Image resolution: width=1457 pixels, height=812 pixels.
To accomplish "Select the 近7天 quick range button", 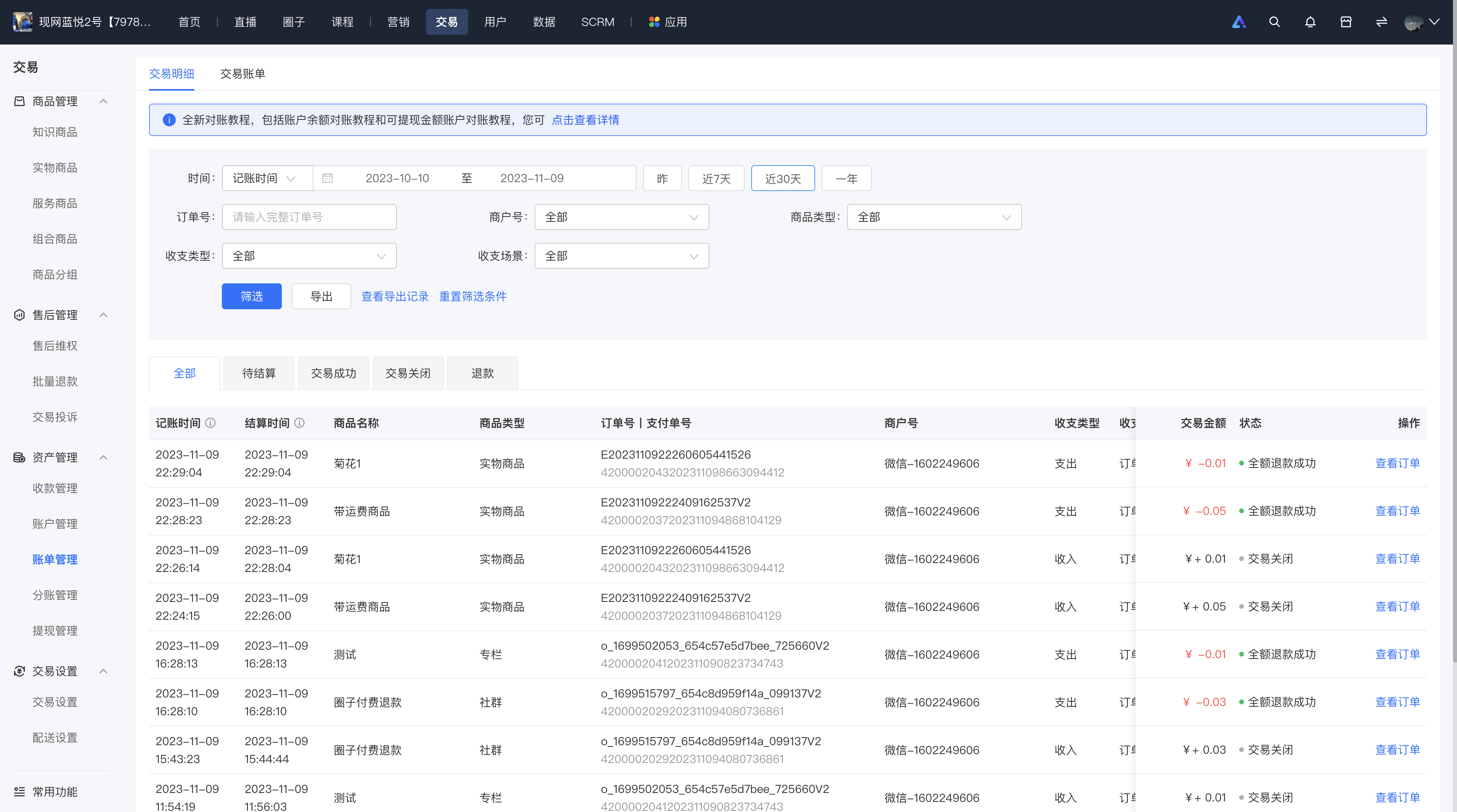I will tap(716, 179).
